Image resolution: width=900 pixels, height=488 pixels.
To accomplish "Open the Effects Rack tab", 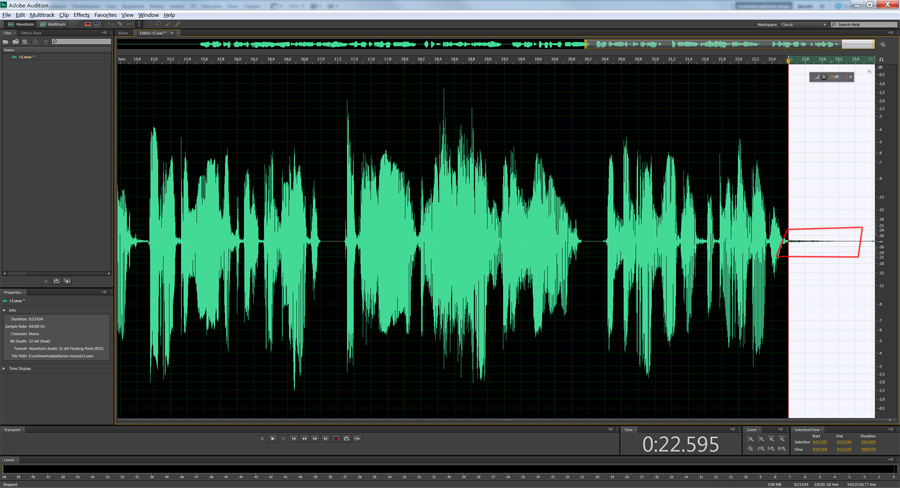I will (x=32, y=33).
